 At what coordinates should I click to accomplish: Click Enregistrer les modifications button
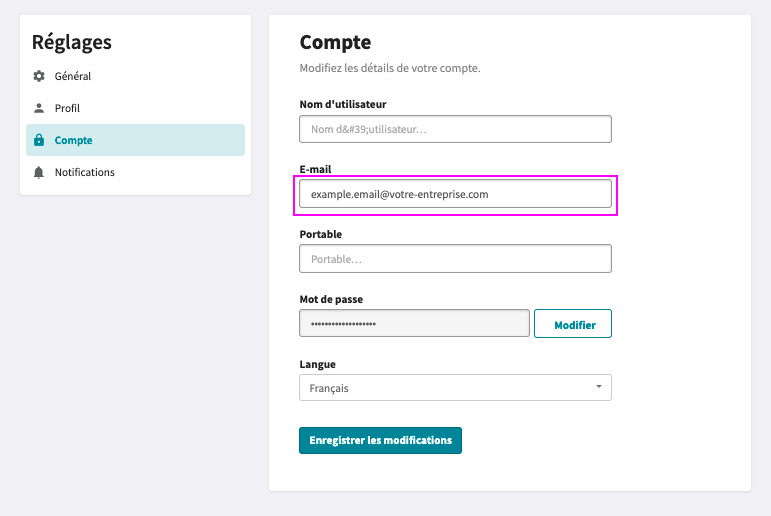click(x=381, y=440)
